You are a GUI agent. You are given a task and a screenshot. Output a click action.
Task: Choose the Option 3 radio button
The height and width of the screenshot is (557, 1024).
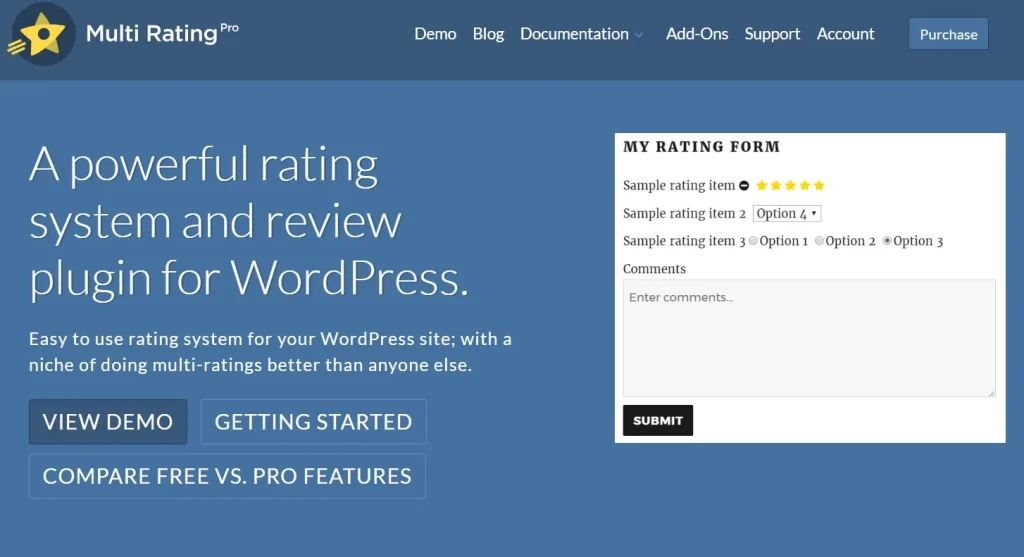coord(887,241)
